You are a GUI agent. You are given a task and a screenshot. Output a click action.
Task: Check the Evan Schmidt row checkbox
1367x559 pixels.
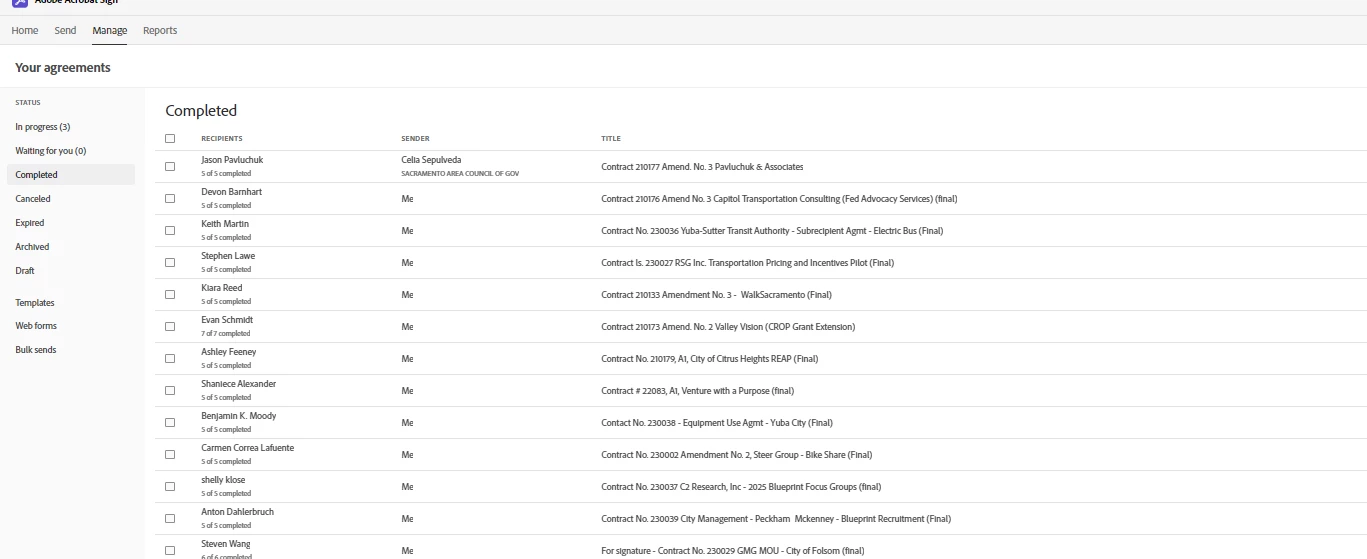pos(170,327)
